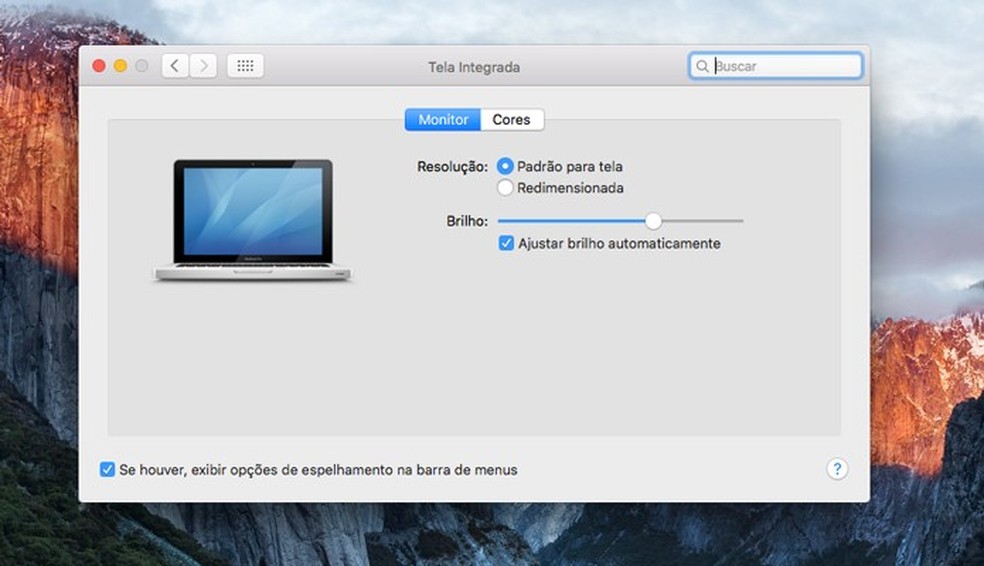Viewport: 984px width, 566px height.
Task: Click the MacBook display thumbnail
Action: (x=253, y=220)
